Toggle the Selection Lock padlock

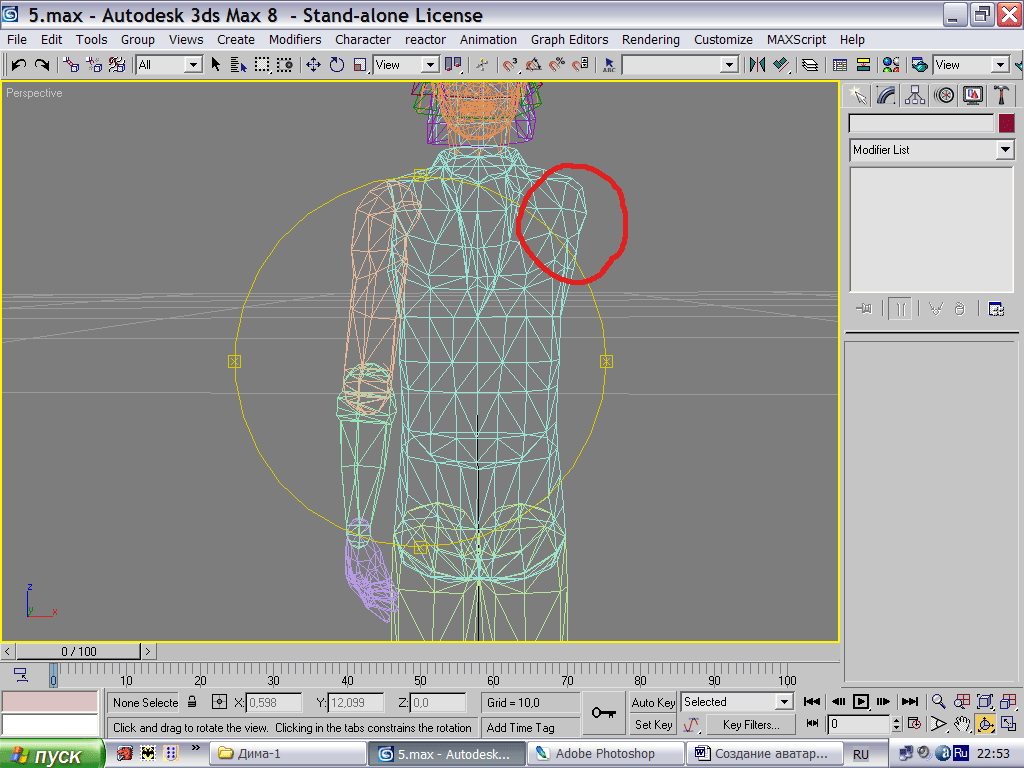(192, 702)
